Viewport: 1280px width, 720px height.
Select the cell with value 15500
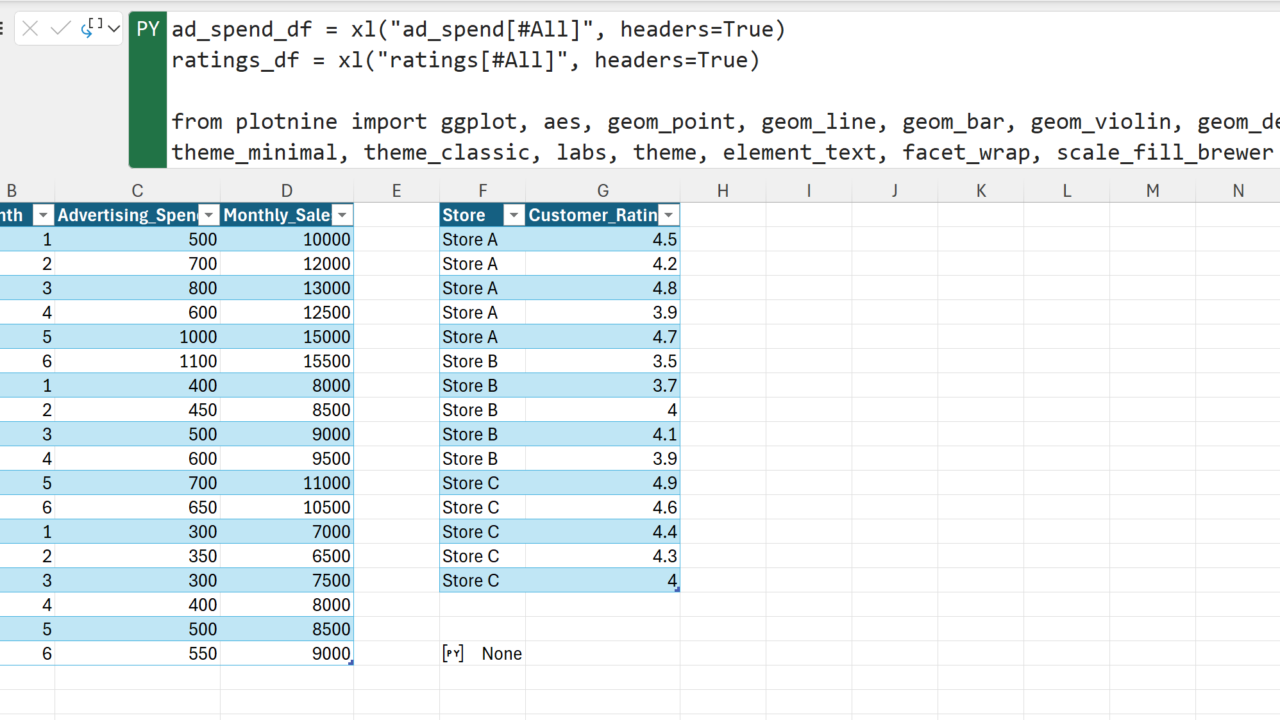click(287, 361)
